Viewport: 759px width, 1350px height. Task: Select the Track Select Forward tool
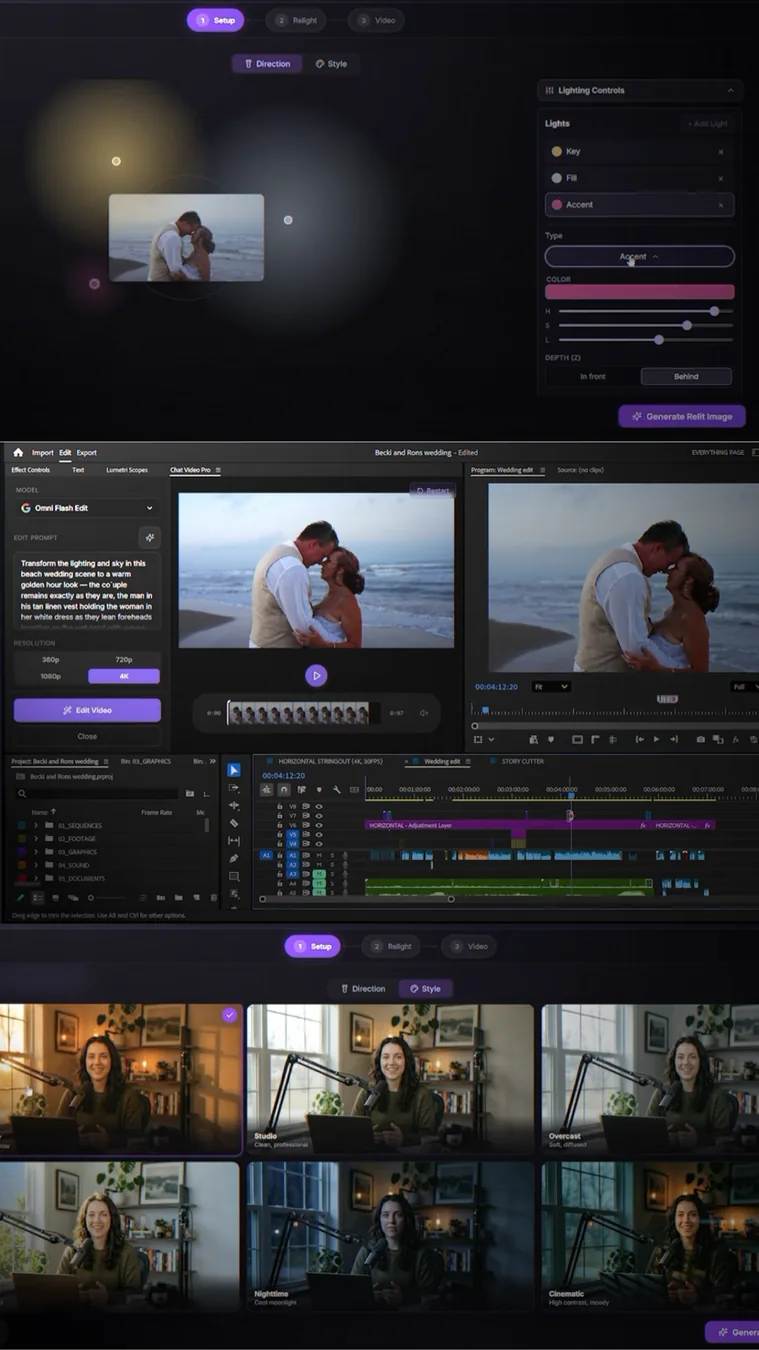pos(233,788)
